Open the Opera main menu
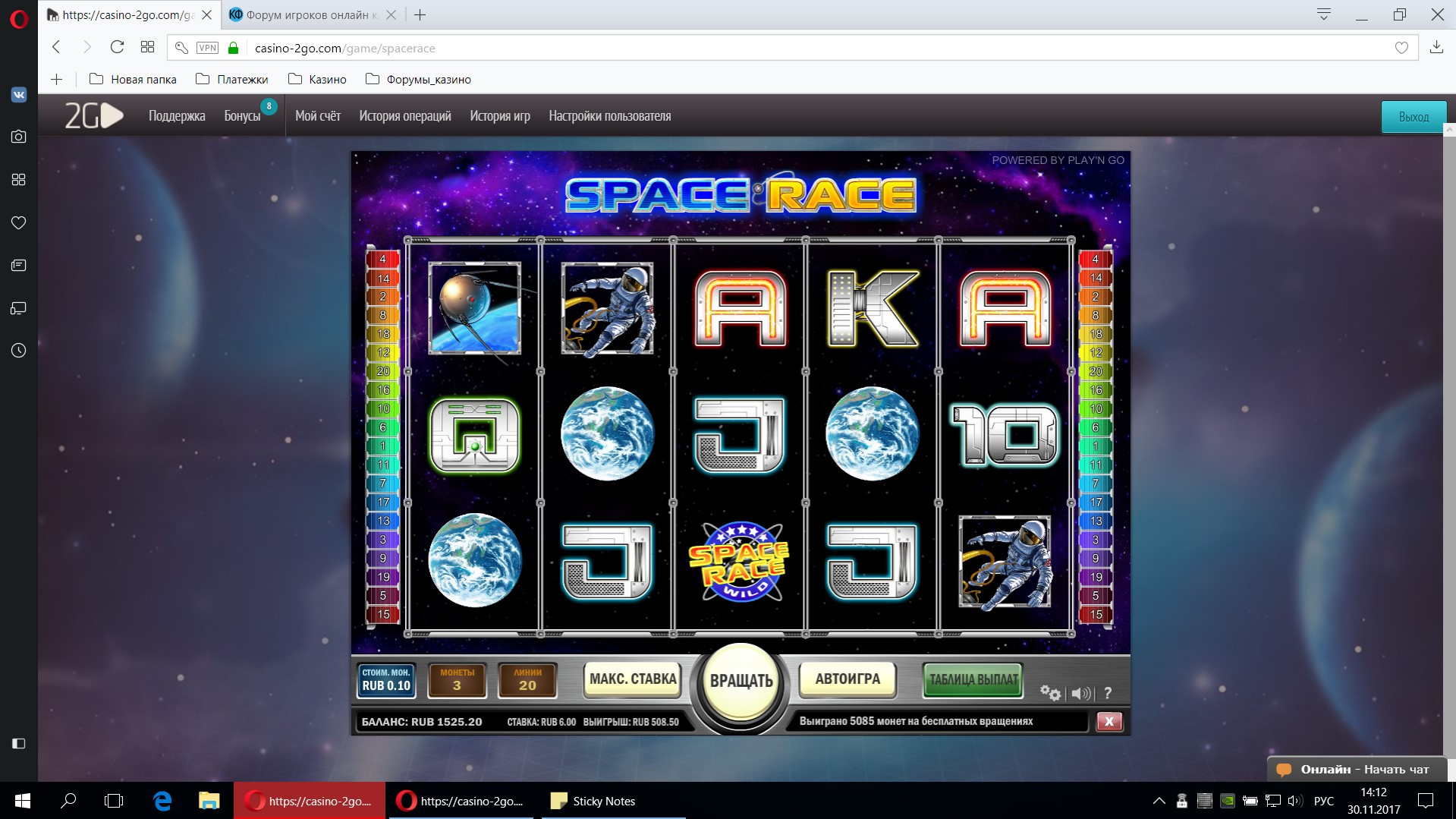 point(19,18)
